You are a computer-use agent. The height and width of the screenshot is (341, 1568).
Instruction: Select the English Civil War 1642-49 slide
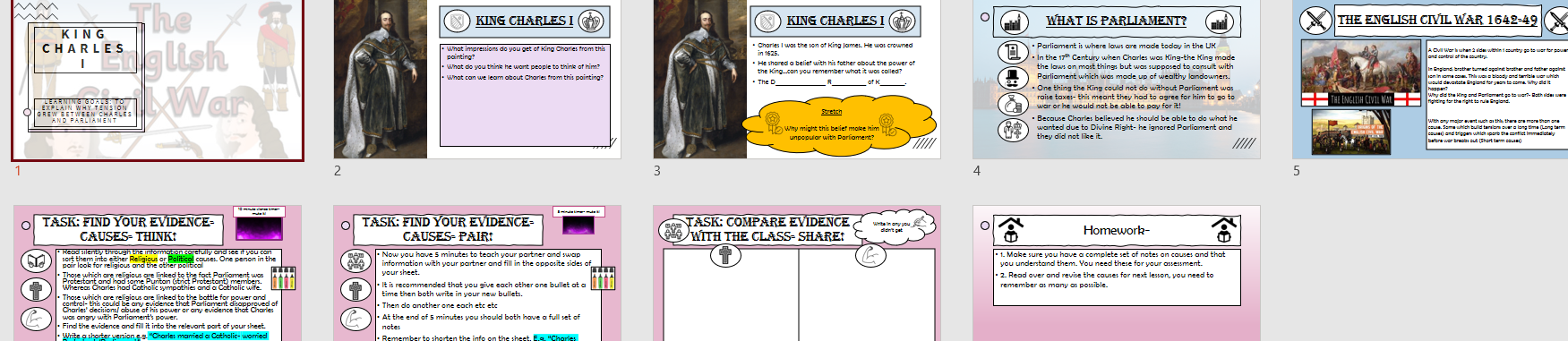pyautogui.click(x=1430, y=80)
